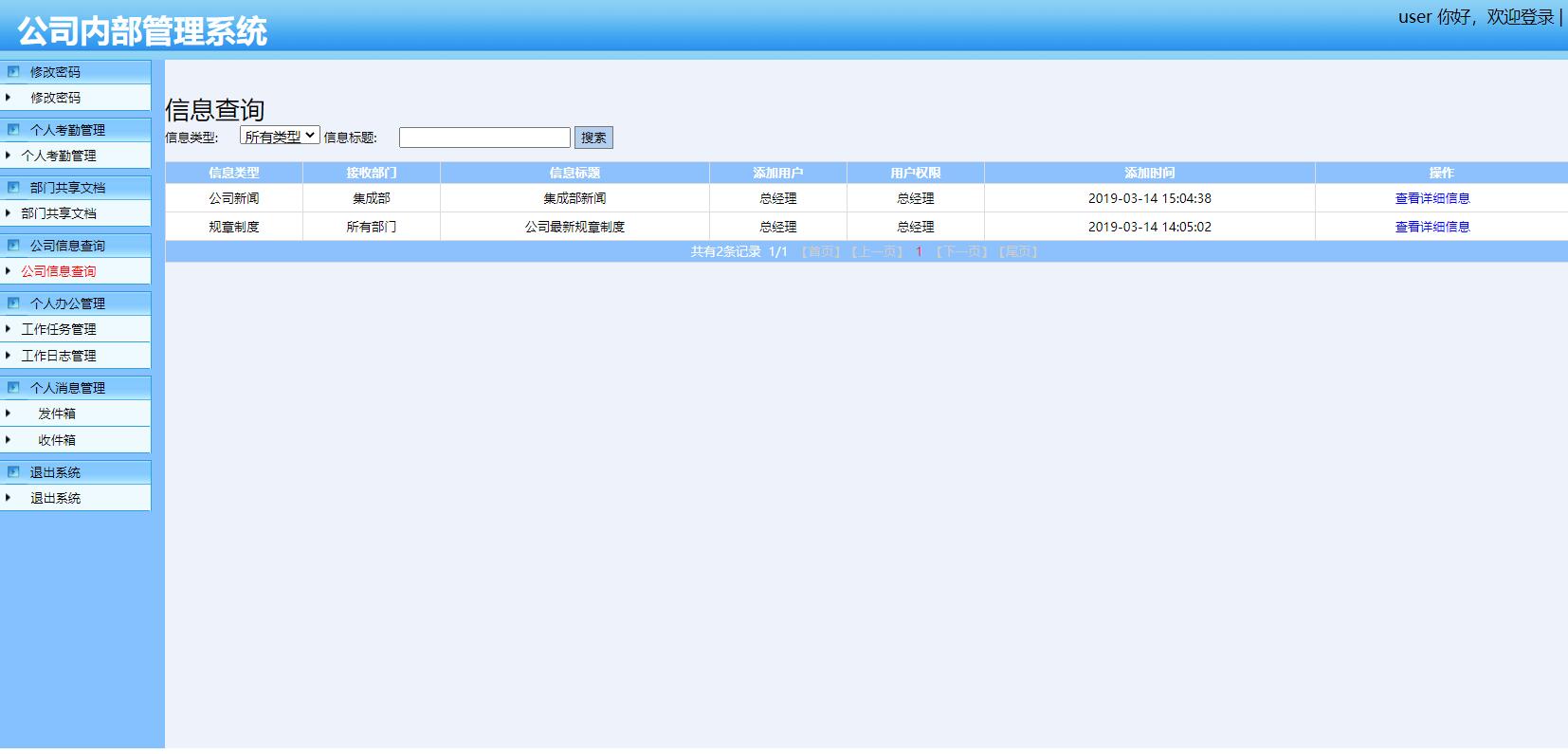Screen dimensions: 1568x754
Task: Click the arrow bullet next to 工作任务管理
Action: [x=9, y=329]
